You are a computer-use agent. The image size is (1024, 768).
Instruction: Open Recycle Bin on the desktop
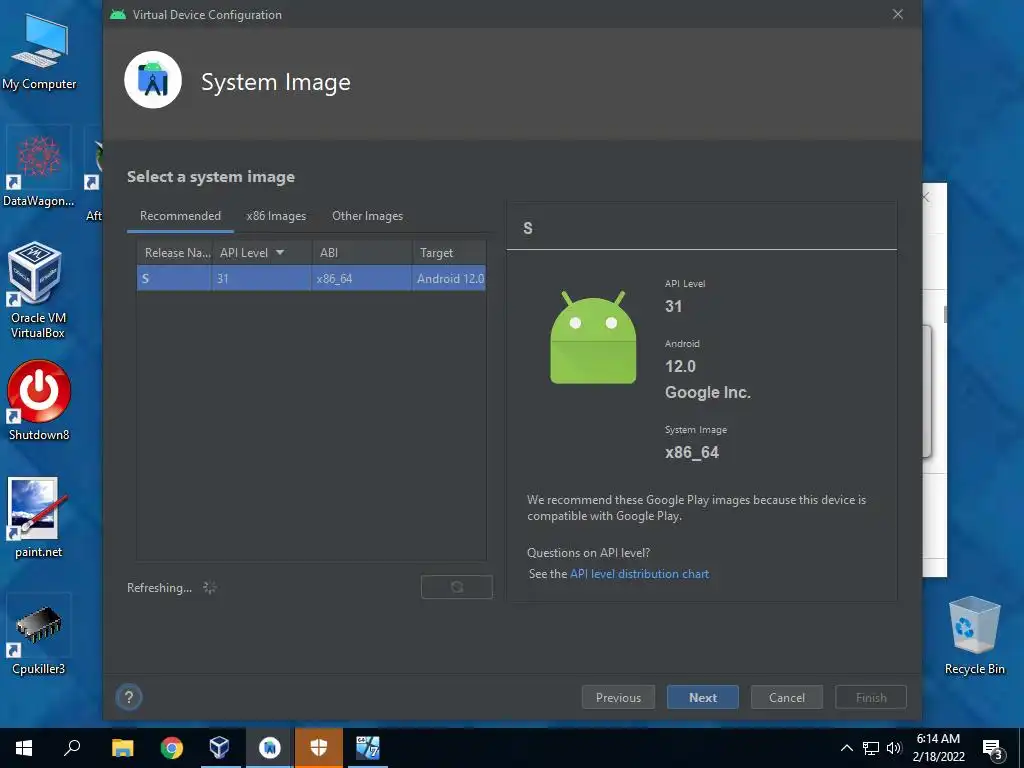pos(974,635)
